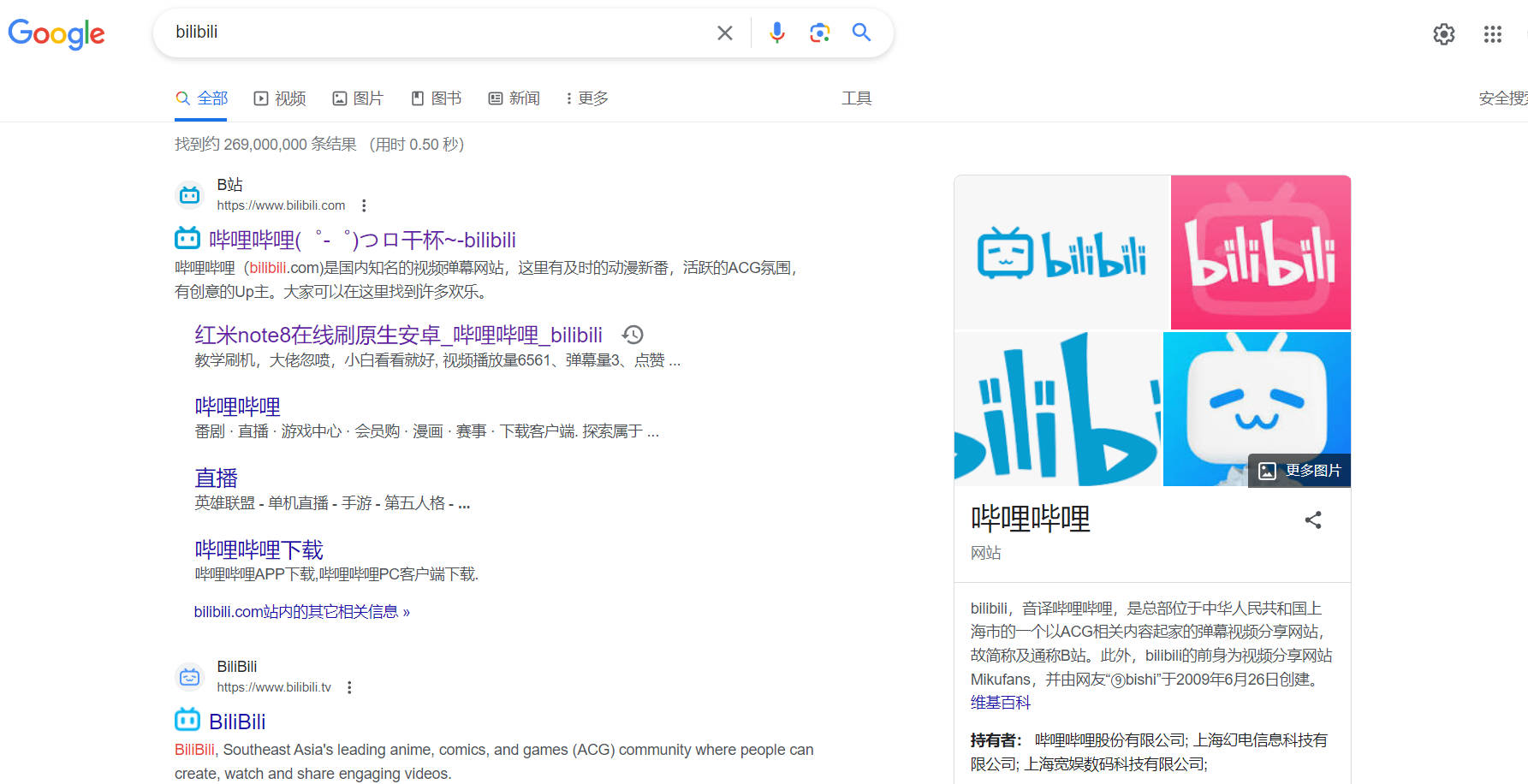Click the 网站 subtitle in panel
1528x784 pixels.
986,553
